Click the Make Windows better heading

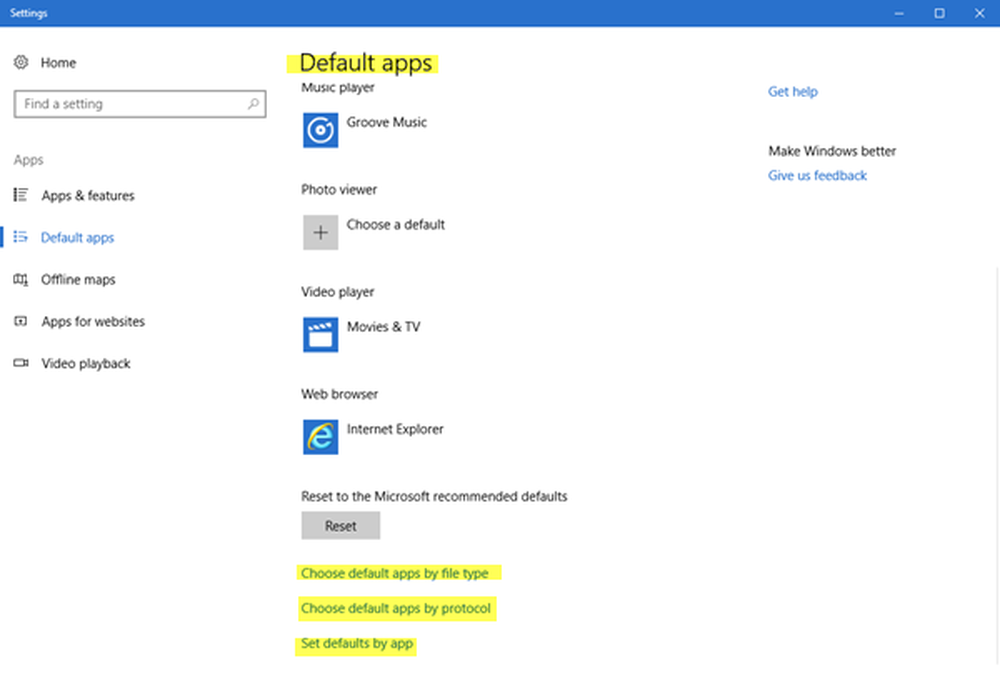[832, 151]
